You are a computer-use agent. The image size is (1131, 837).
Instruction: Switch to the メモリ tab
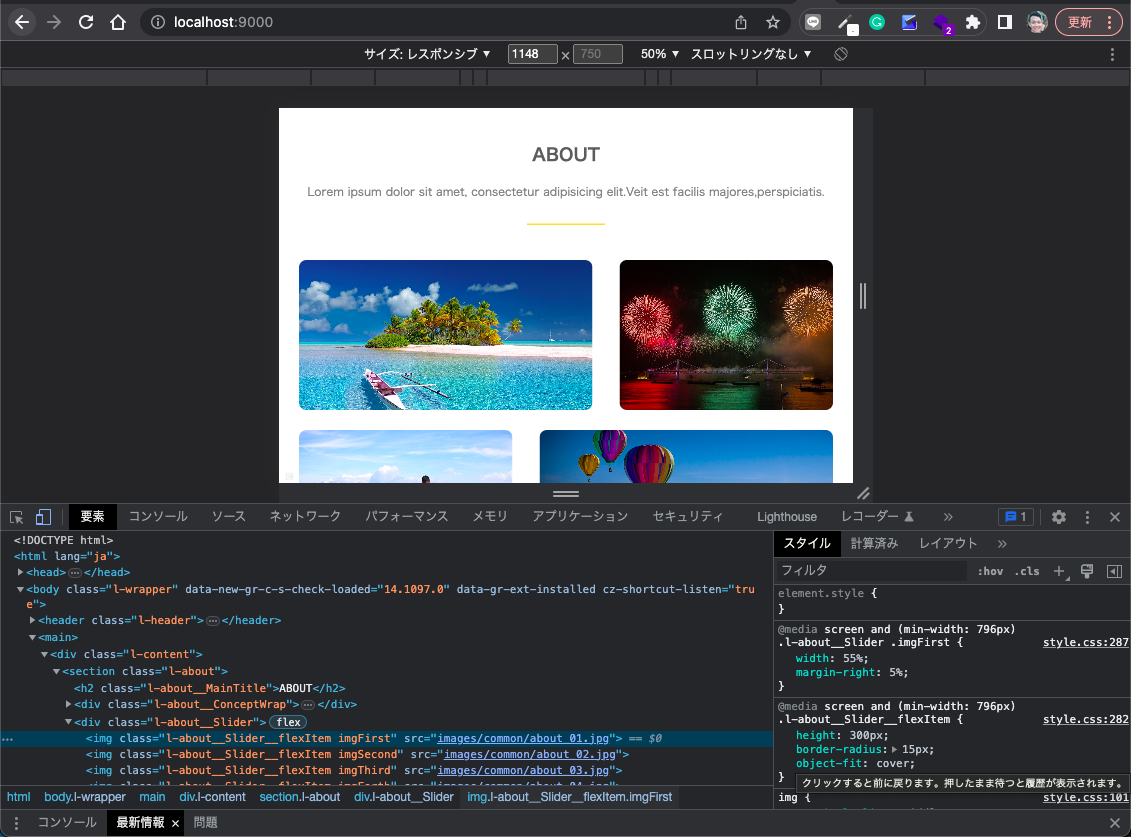(490, 517)
